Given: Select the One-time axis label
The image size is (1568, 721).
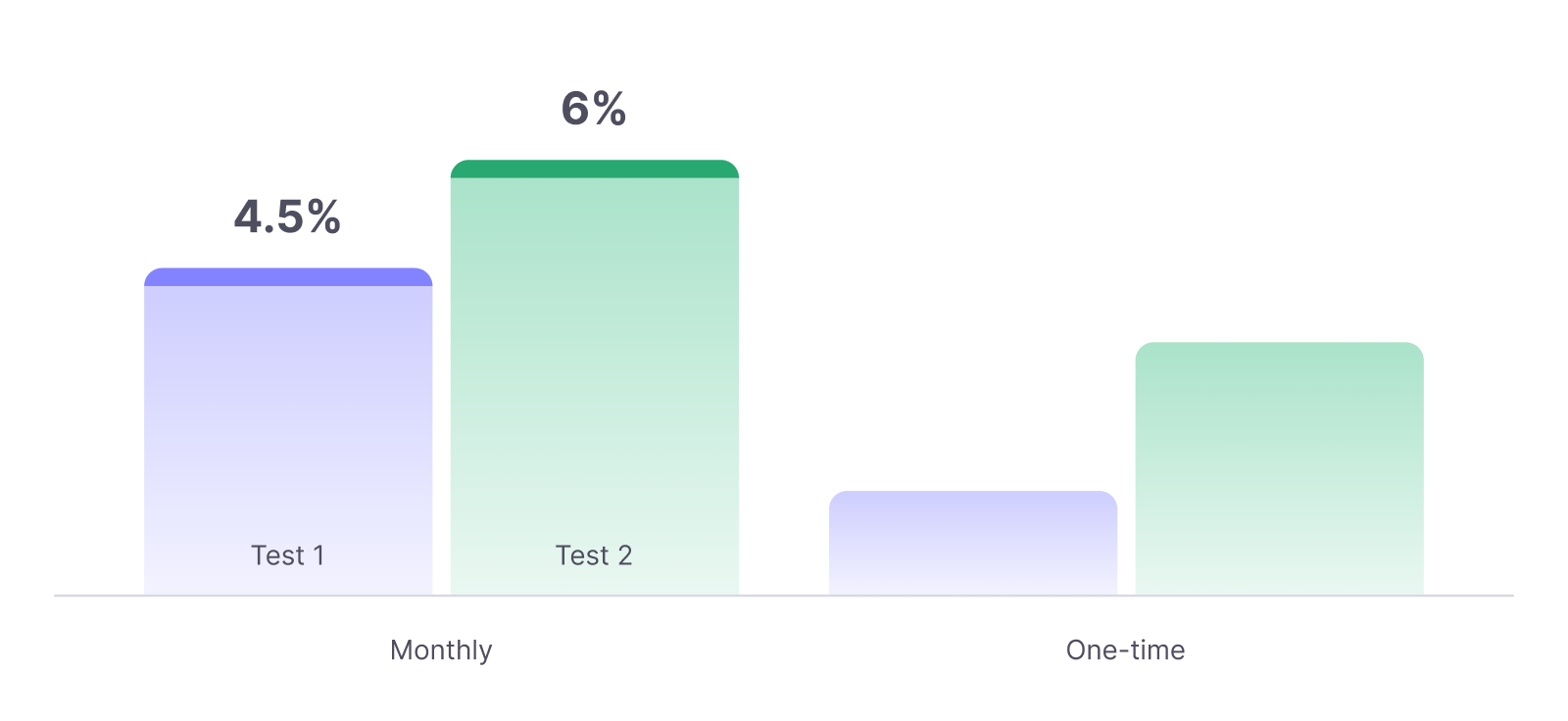Looking at the screenshot, I should 1125,650.
